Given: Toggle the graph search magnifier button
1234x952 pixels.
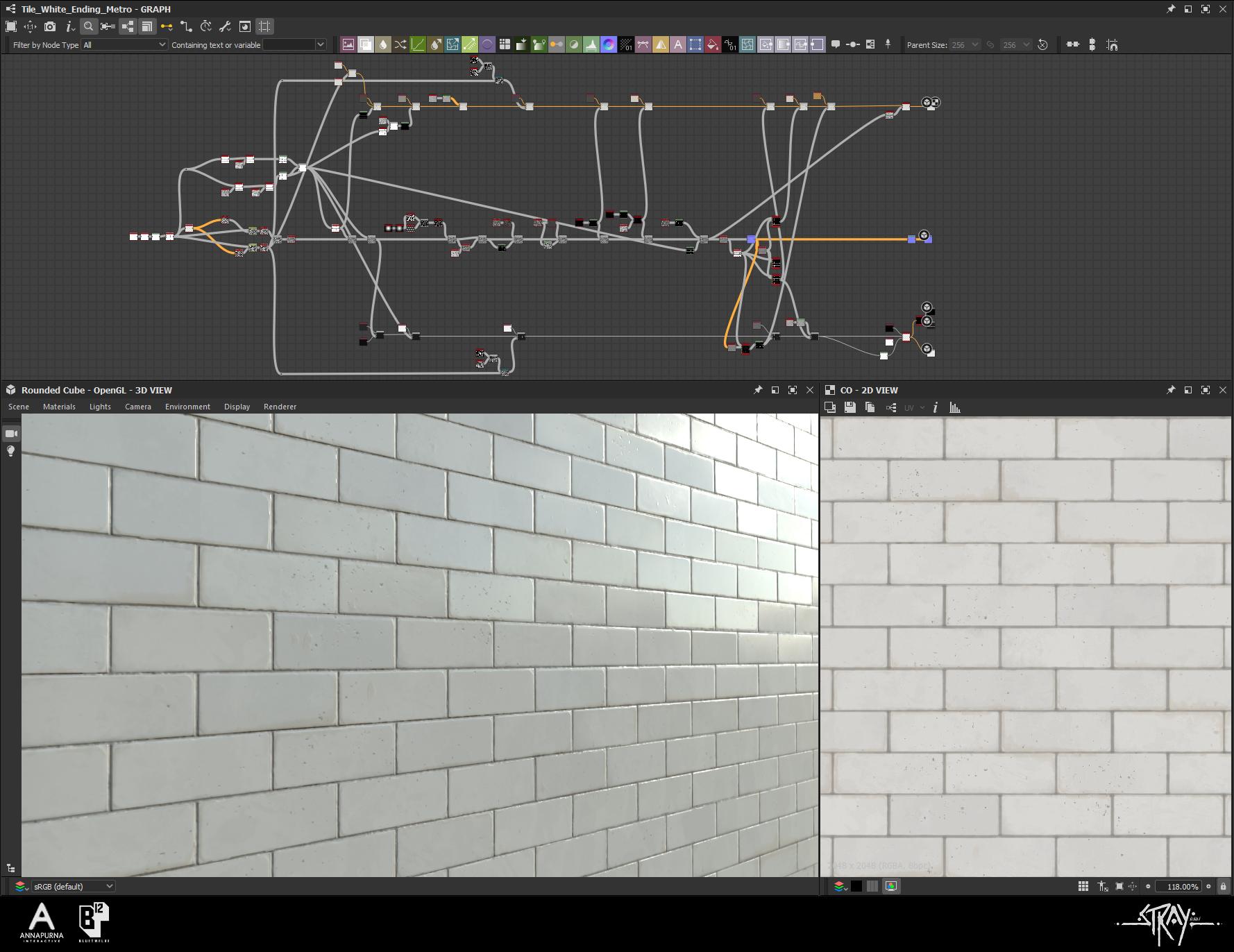Looking at the screenshot, I should click(x=88, y=26).
